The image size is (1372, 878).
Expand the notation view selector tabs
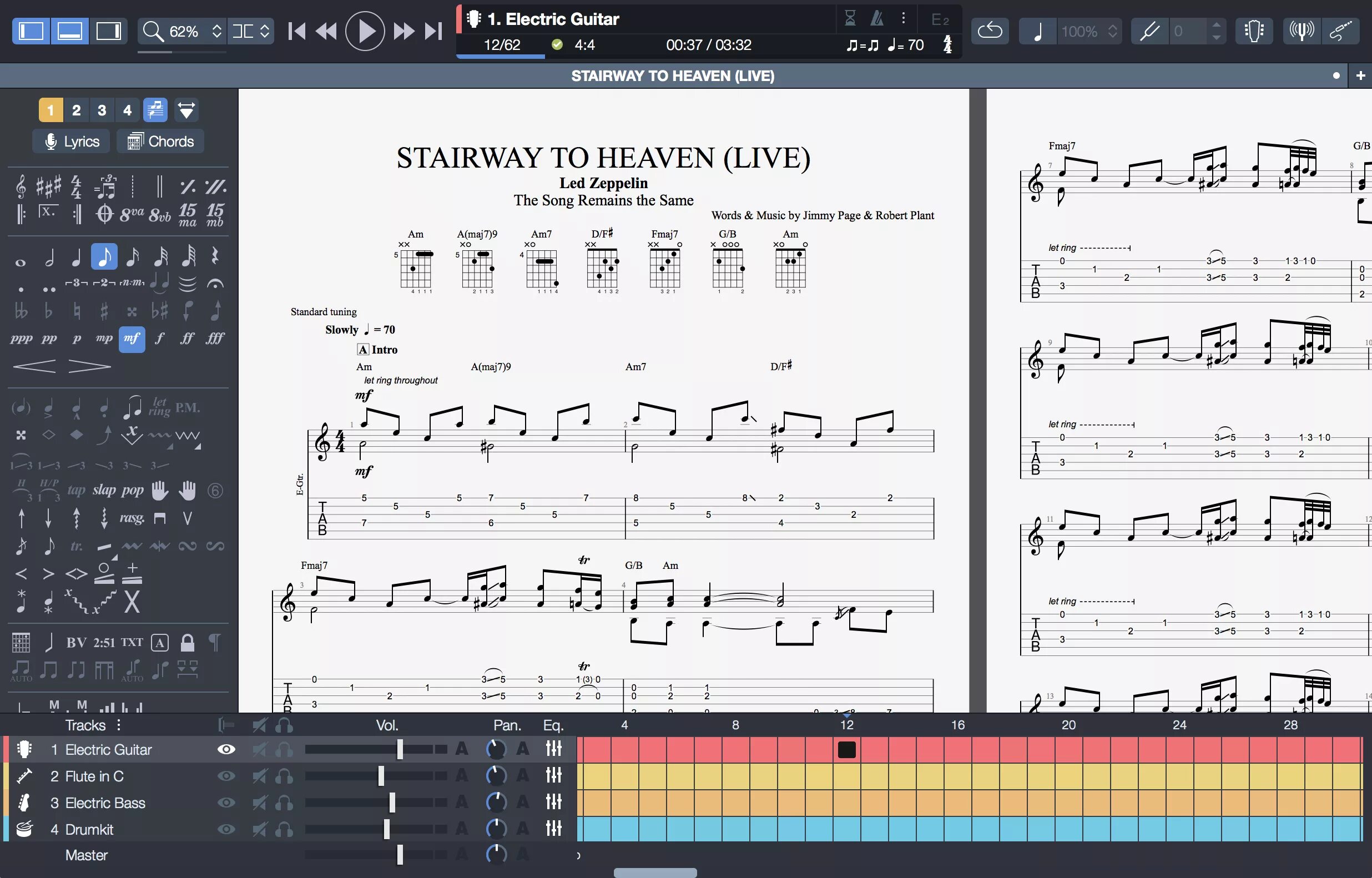185,110
